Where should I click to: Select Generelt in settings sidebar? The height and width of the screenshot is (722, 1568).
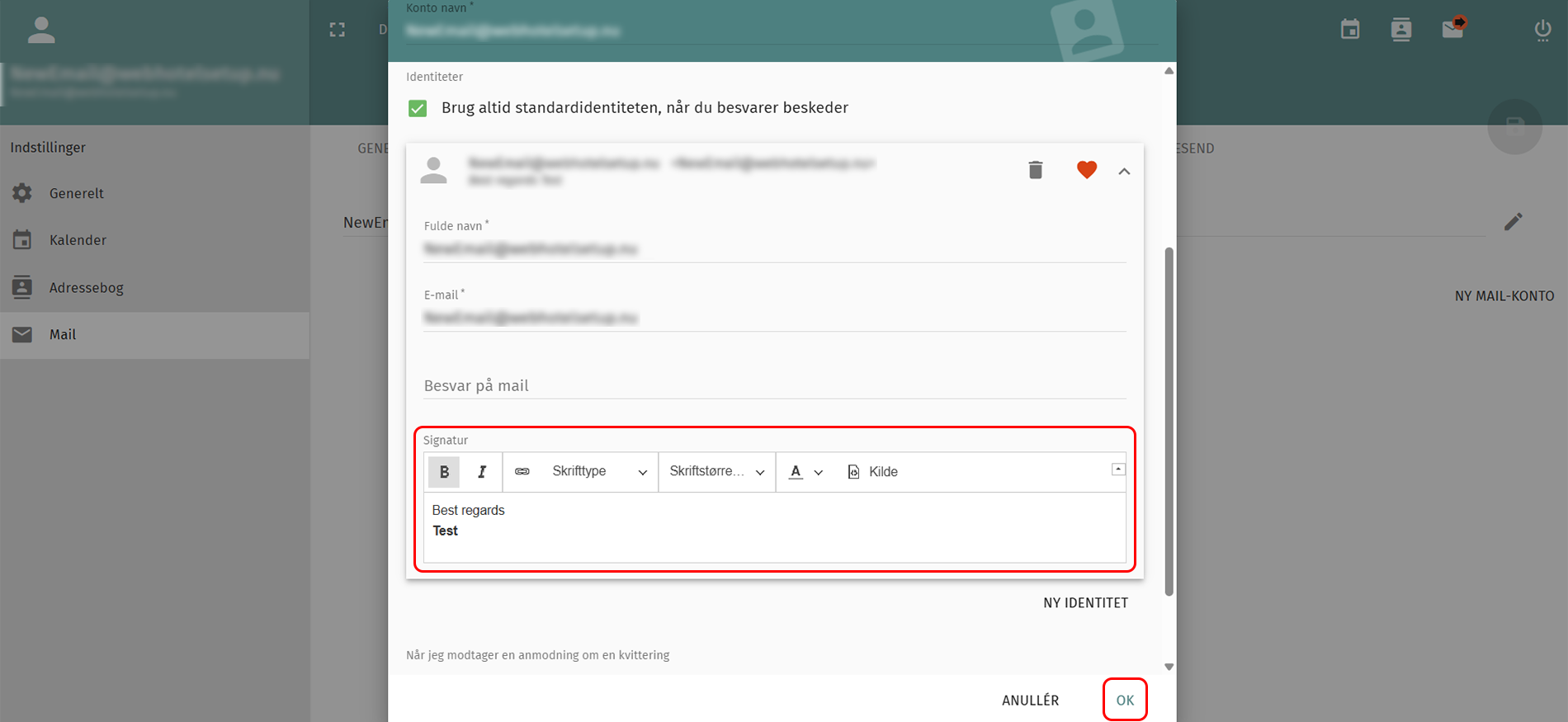click(76, 193)
